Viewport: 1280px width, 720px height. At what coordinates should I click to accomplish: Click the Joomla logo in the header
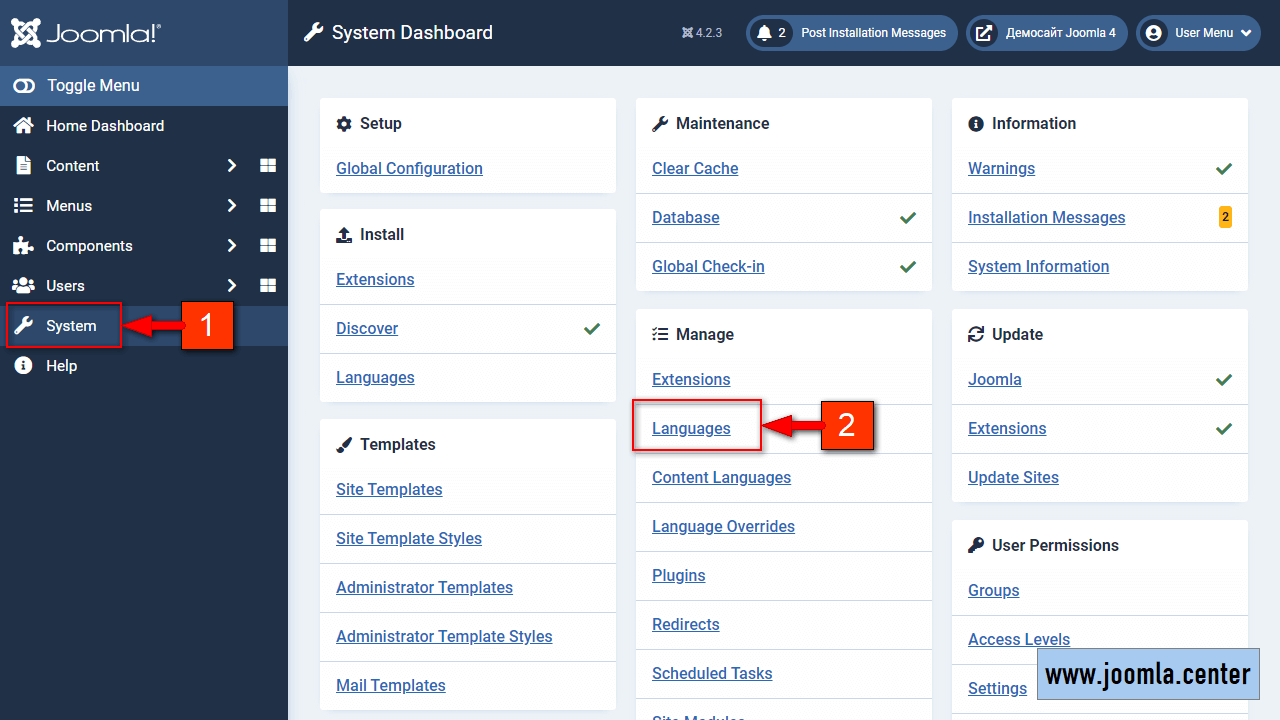click(86, 33)
